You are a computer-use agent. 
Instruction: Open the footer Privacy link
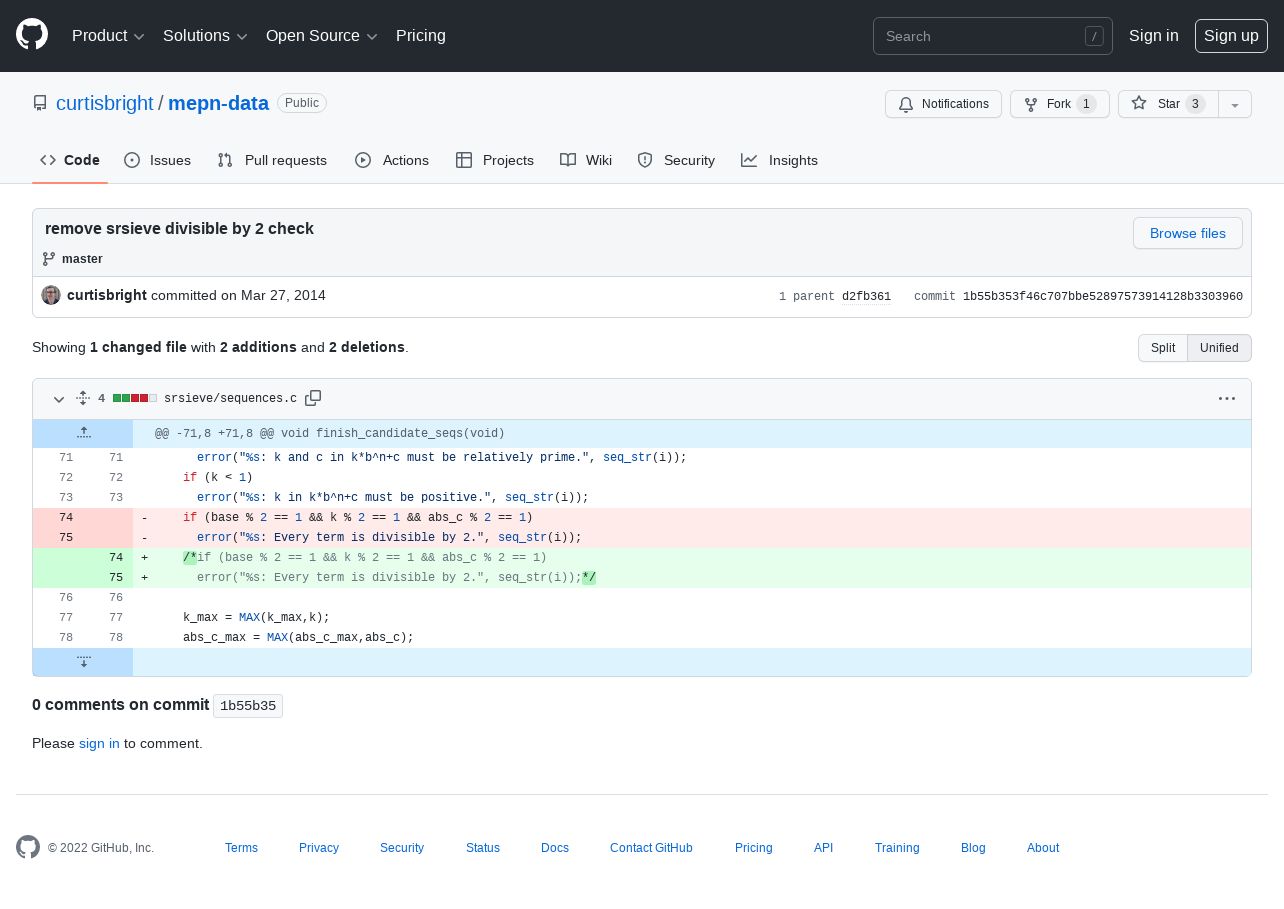[x=319, y=848]
